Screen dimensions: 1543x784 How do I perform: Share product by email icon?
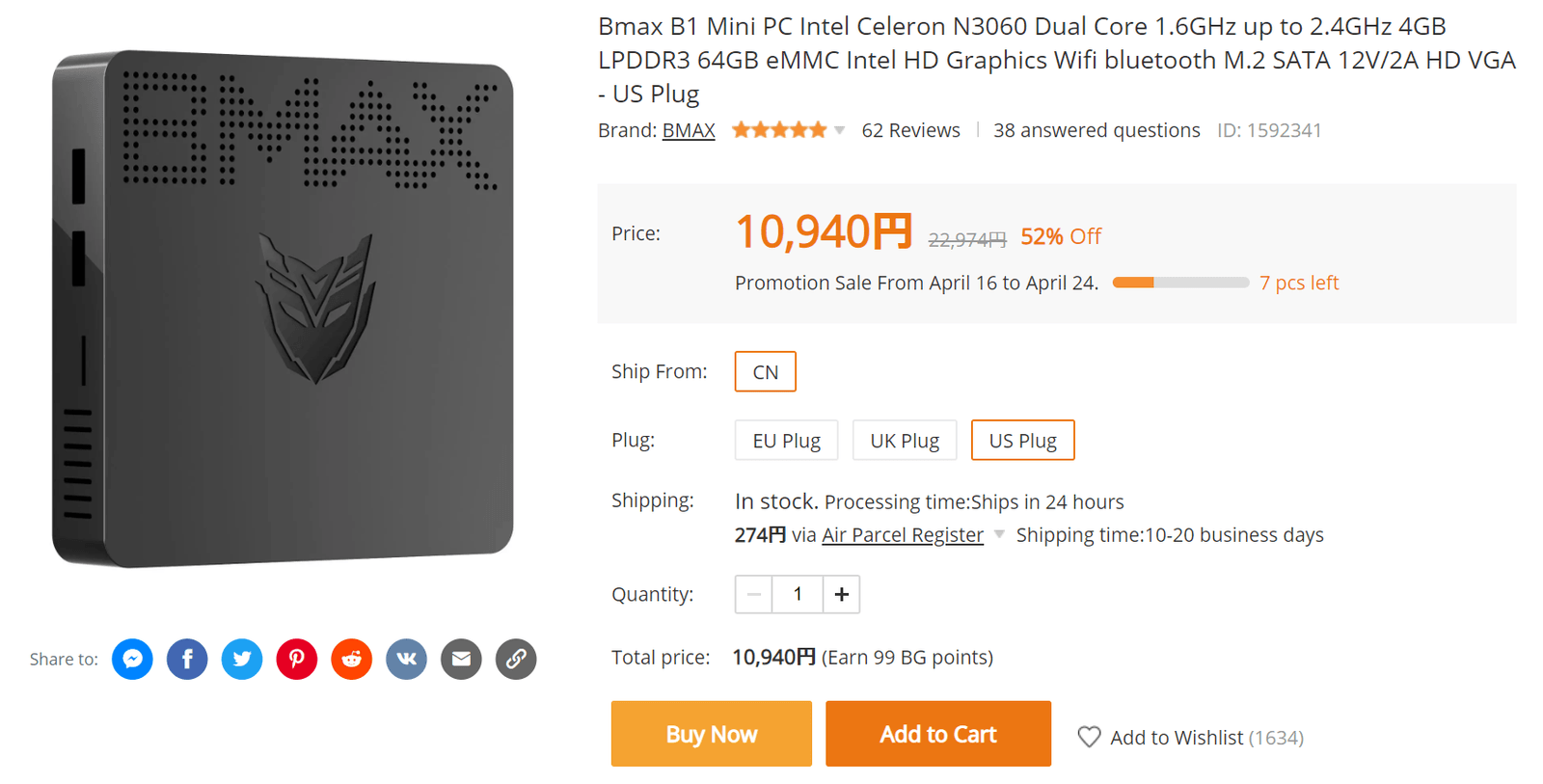(461, 660)
